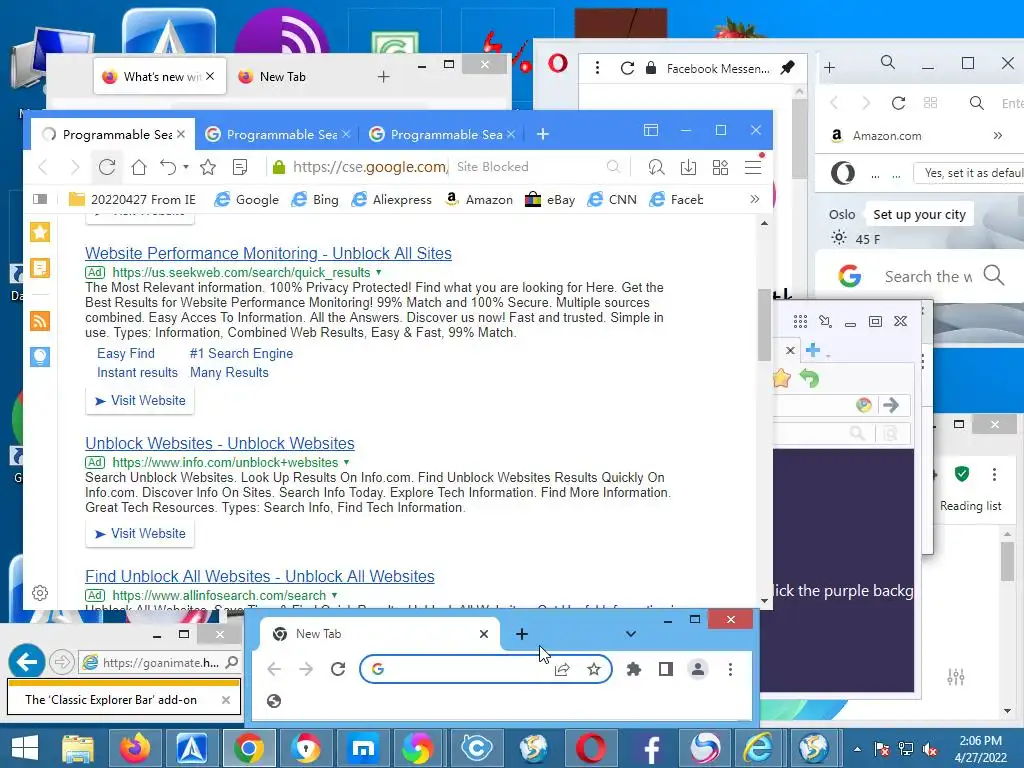This screenshot has width=1024, height=768.
Task: Open equalizer sliders icon beside purple window
Action: coord(956,677)
